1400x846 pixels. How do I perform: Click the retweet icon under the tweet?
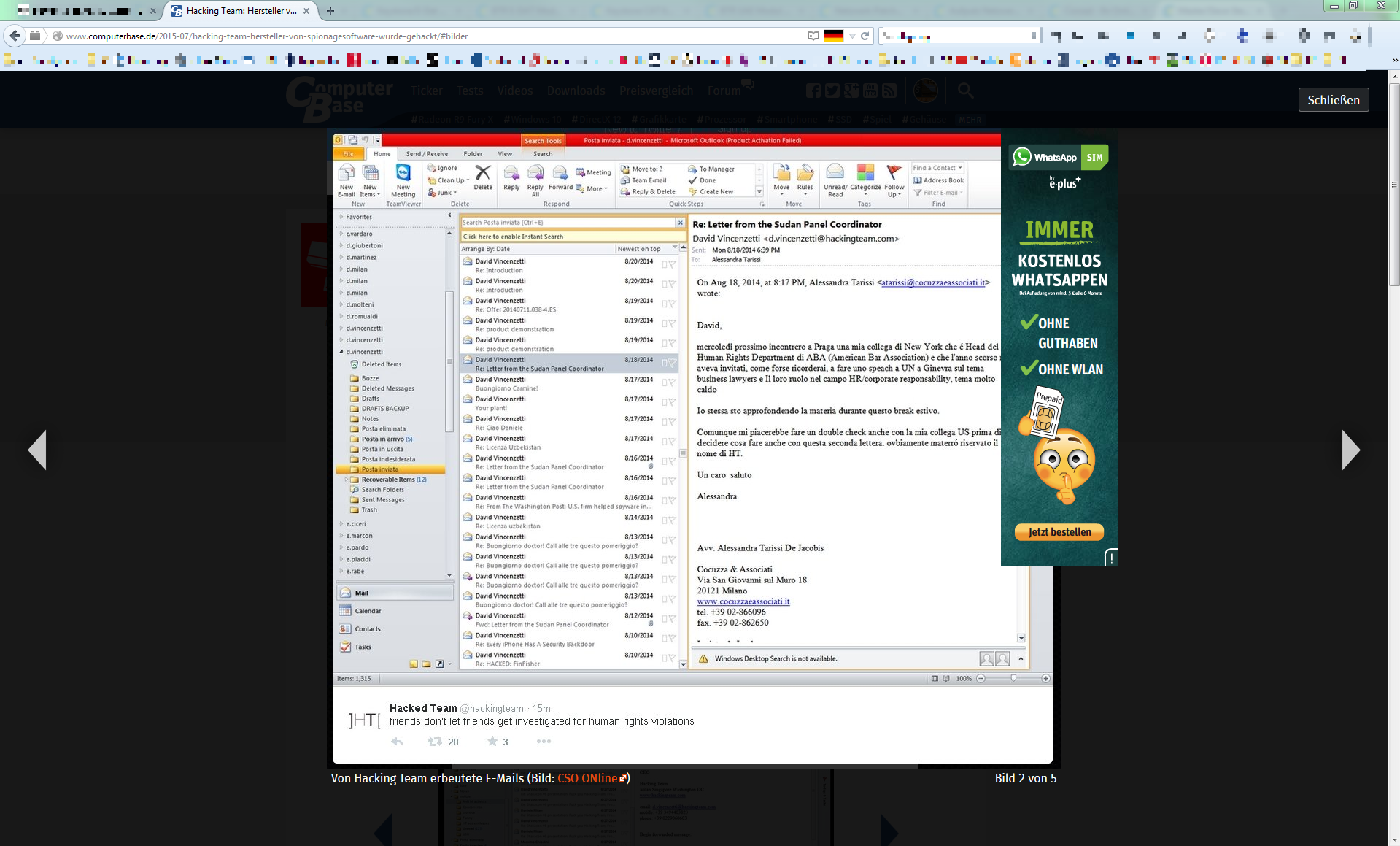coord(435,742)
